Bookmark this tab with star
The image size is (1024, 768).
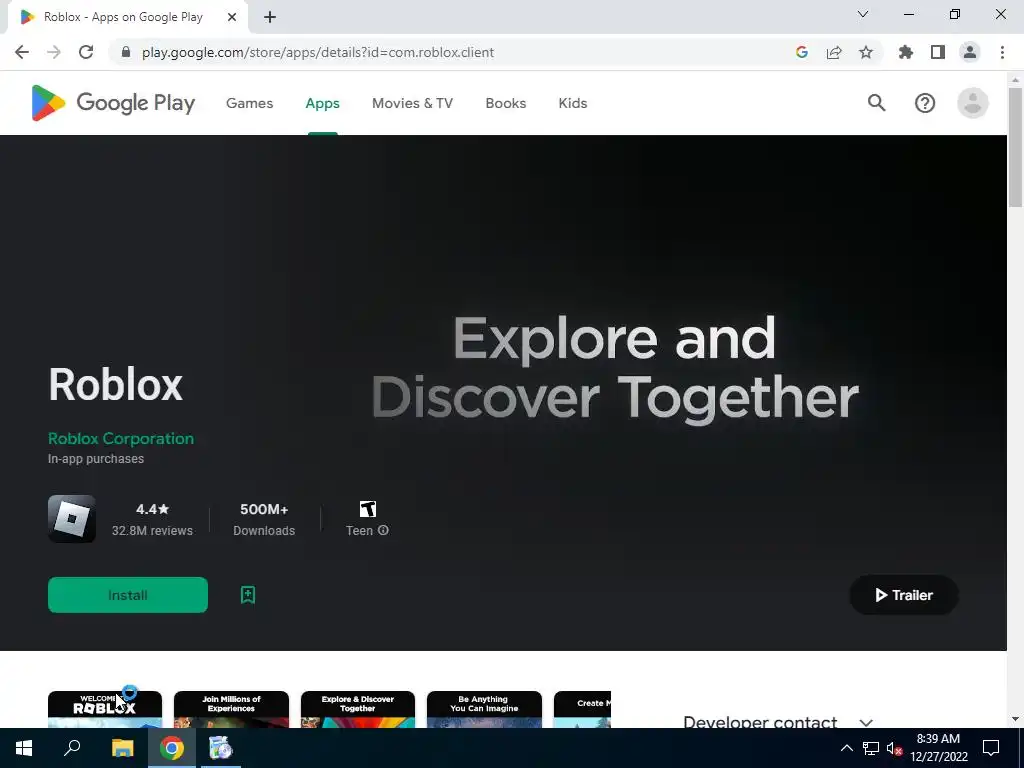point(866,52)
